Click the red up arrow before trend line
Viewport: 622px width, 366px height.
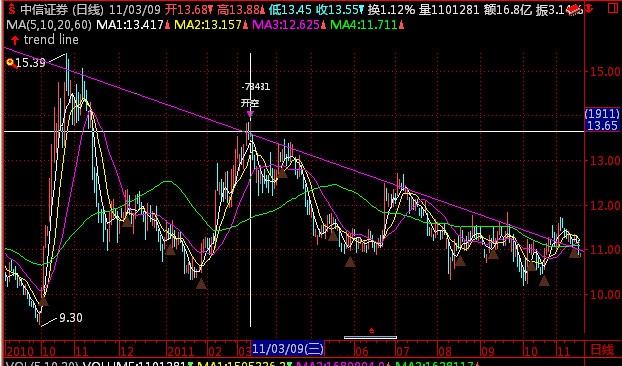point(15,40)
